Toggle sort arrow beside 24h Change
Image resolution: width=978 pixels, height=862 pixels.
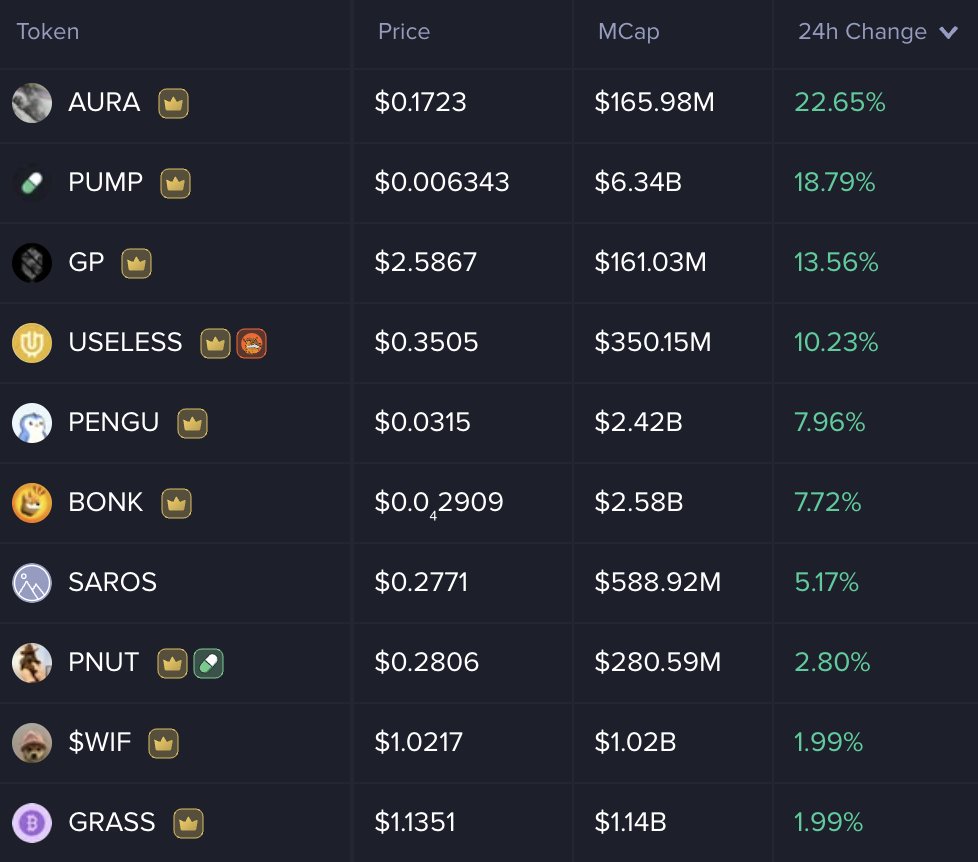[948, 32]
